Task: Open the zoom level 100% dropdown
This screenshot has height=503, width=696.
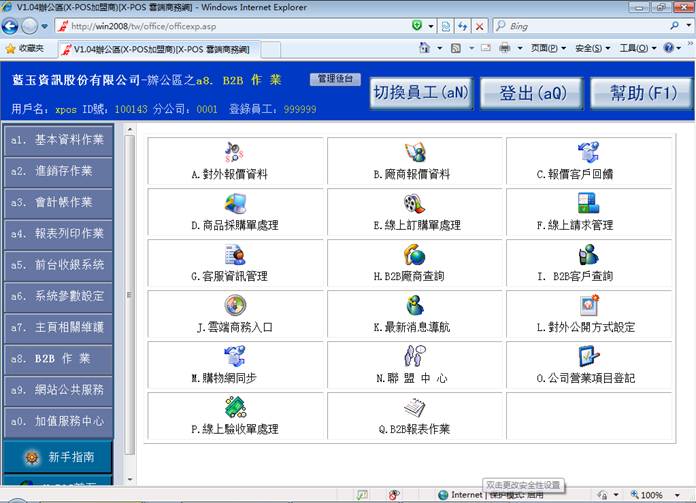Action: [x=657, y=495]
